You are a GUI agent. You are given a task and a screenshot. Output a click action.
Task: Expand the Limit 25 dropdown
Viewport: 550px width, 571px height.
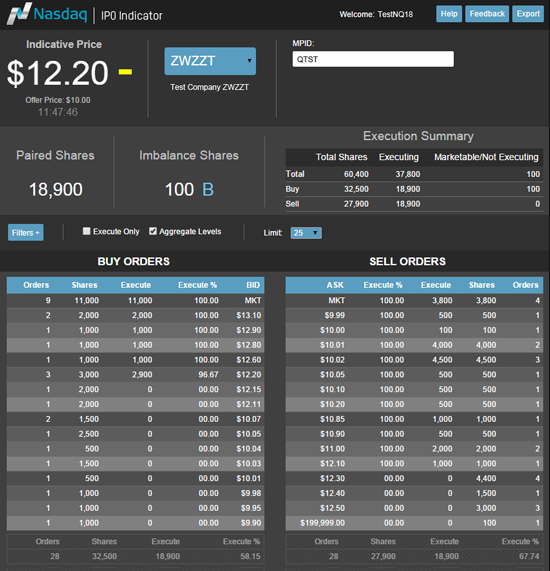306,233
